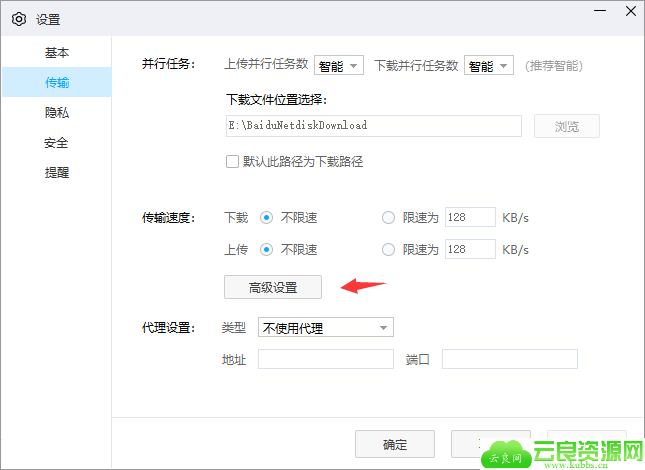Image resolution: width=645 pixels, height=470 pixels.
Task: Go to the 安全 tab
Action: point(57,142)
